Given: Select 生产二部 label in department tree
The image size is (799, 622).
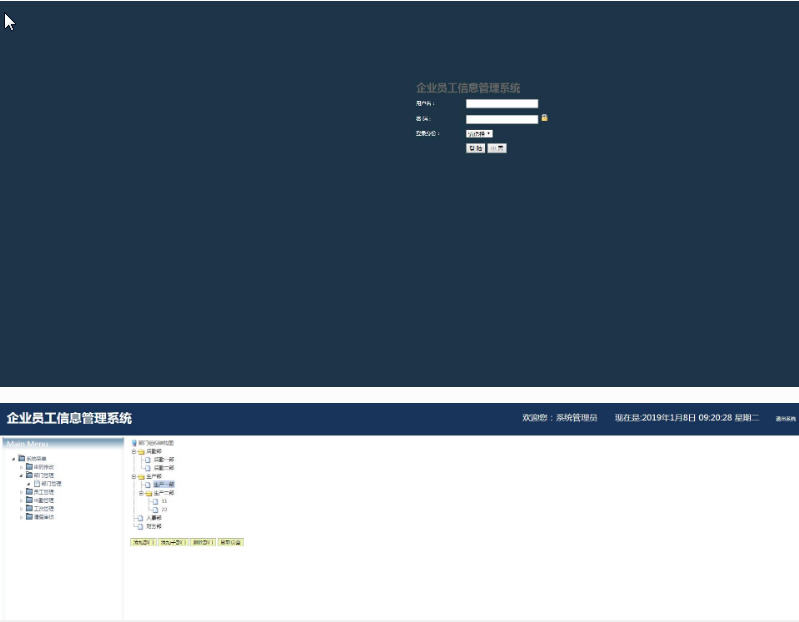Looking at the screenshot, I should coord(164,493).
